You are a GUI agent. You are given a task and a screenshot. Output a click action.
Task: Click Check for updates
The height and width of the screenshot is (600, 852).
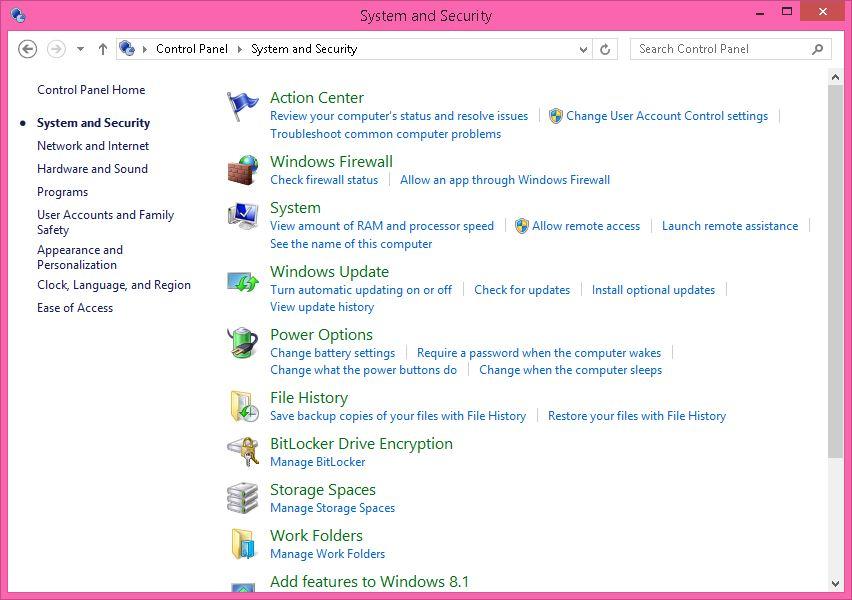(x=522, y=290)
